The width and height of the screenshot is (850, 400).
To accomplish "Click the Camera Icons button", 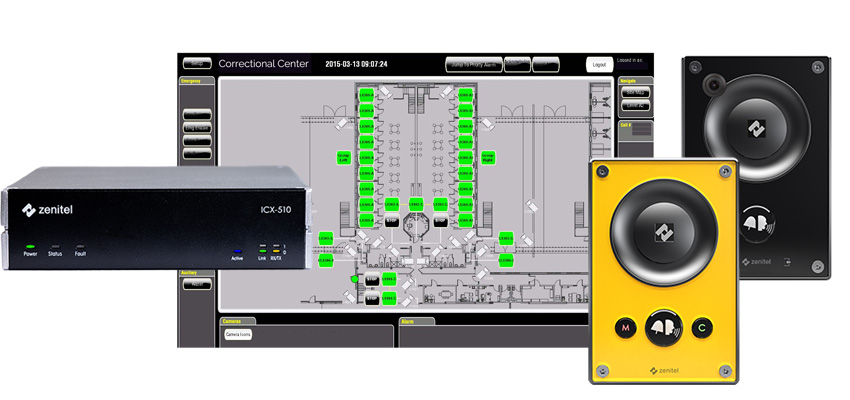I will coord(238,333).
